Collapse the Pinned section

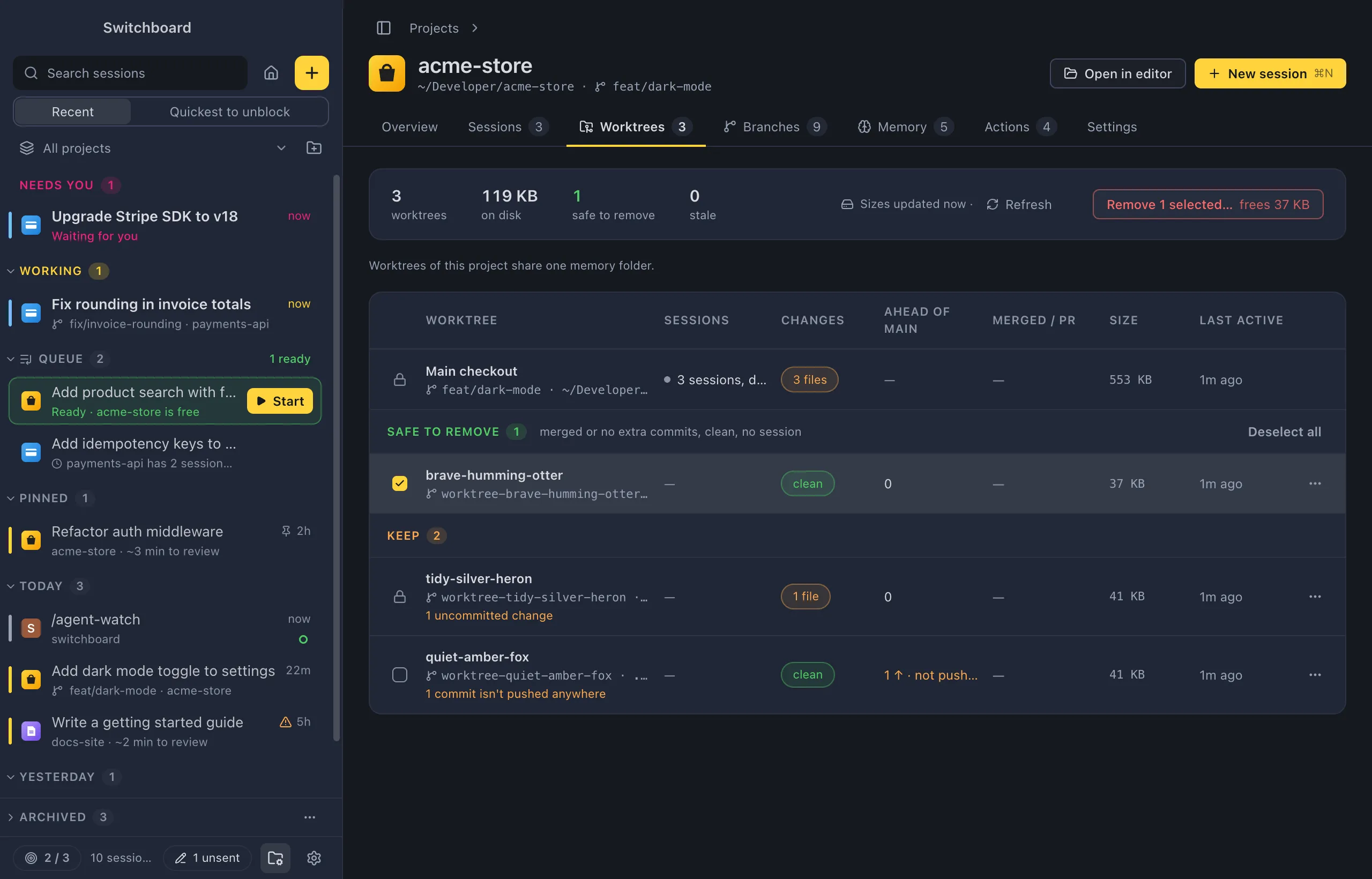point(10,498)
